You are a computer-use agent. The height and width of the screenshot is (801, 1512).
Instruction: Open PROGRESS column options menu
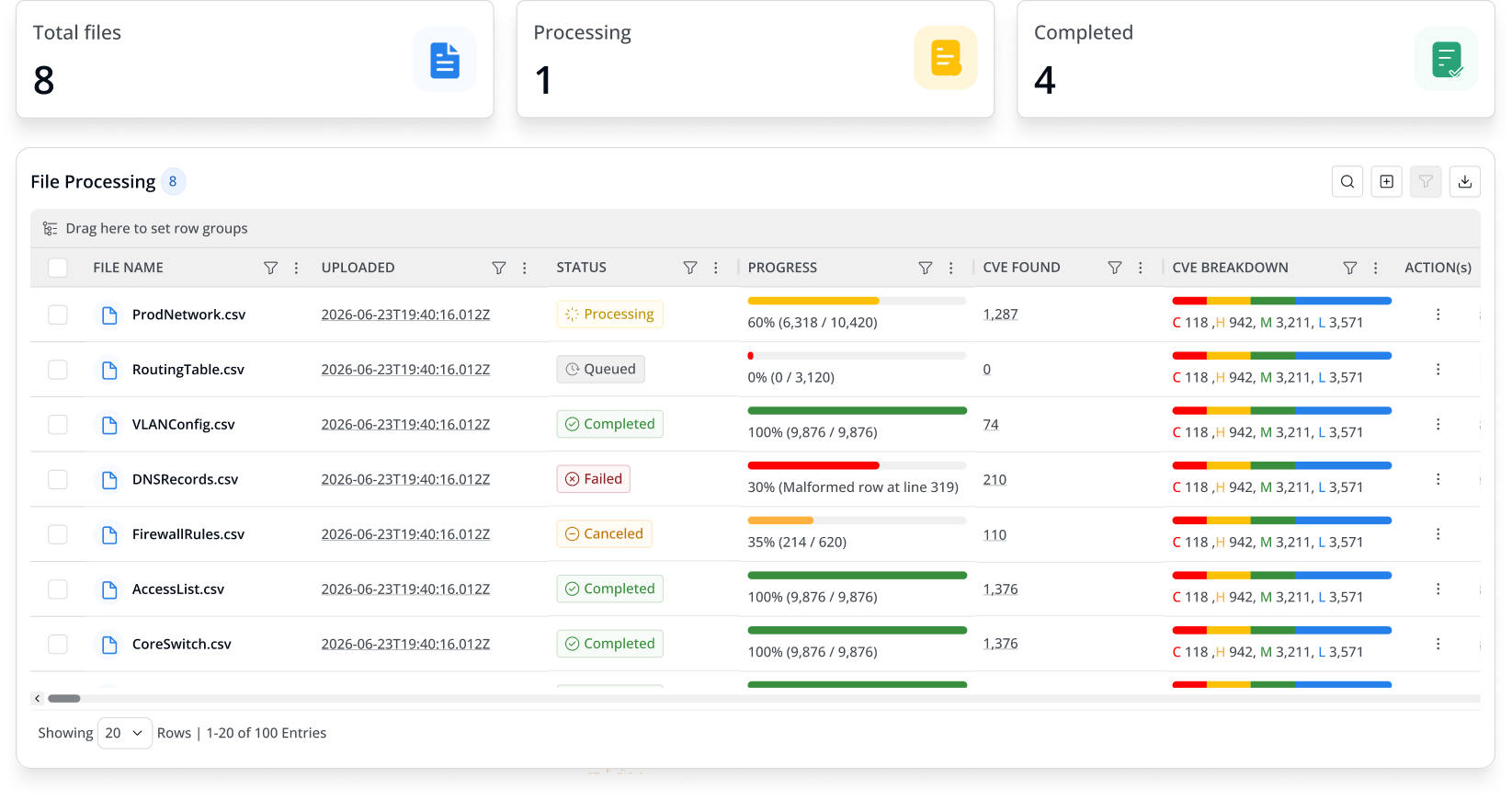tap(951, 268)
